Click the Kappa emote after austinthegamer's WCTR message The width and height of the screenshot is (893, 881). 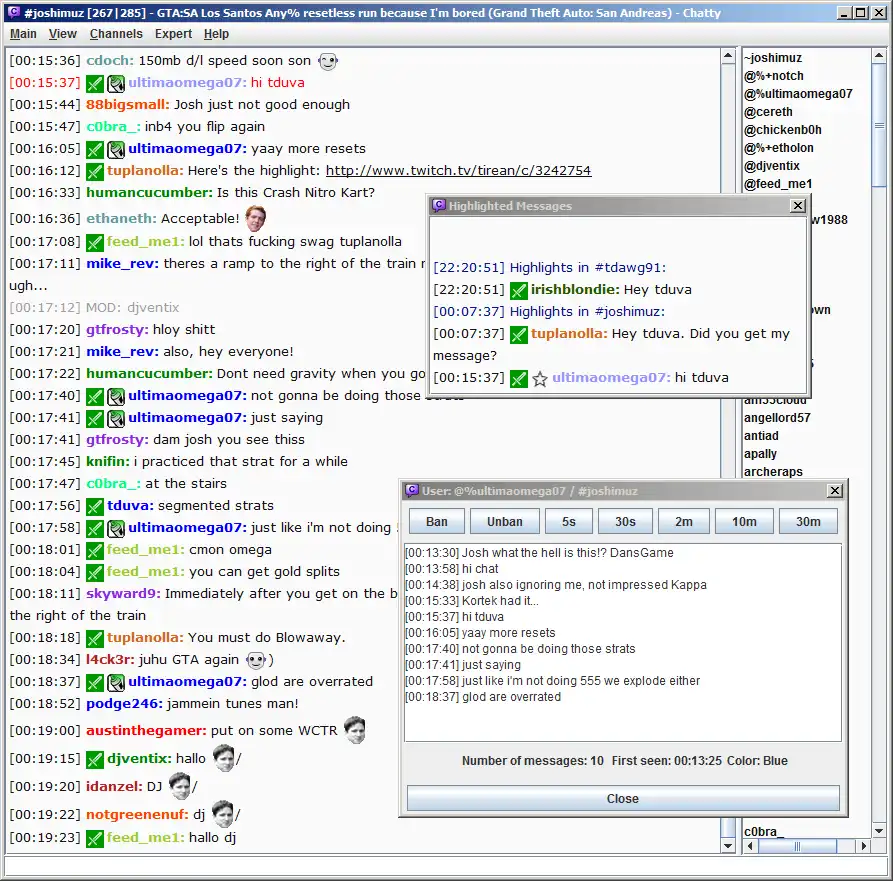(354, 730)
